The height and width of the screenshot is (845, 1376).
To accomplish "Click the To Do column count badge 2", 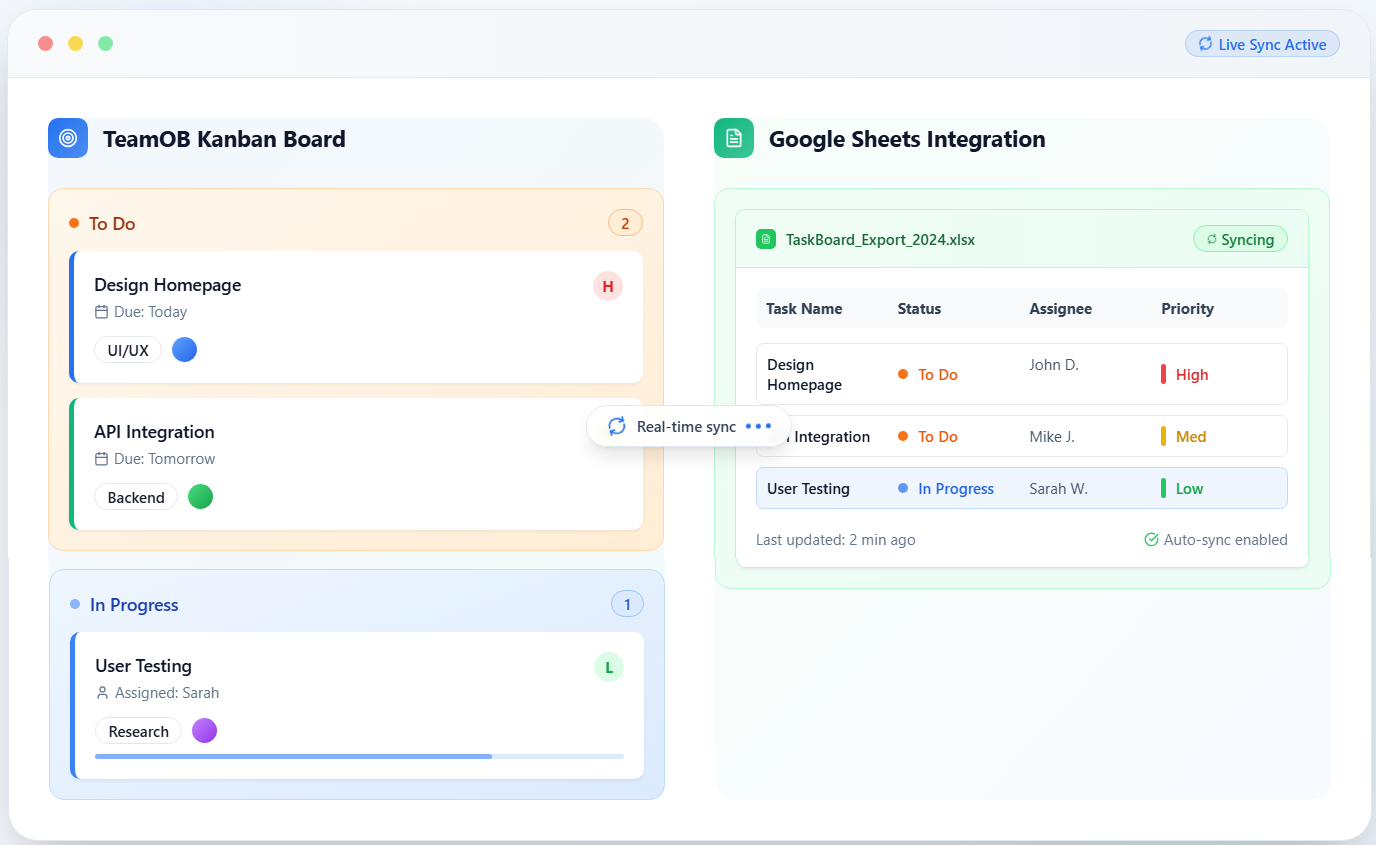I will coord(625,223).
